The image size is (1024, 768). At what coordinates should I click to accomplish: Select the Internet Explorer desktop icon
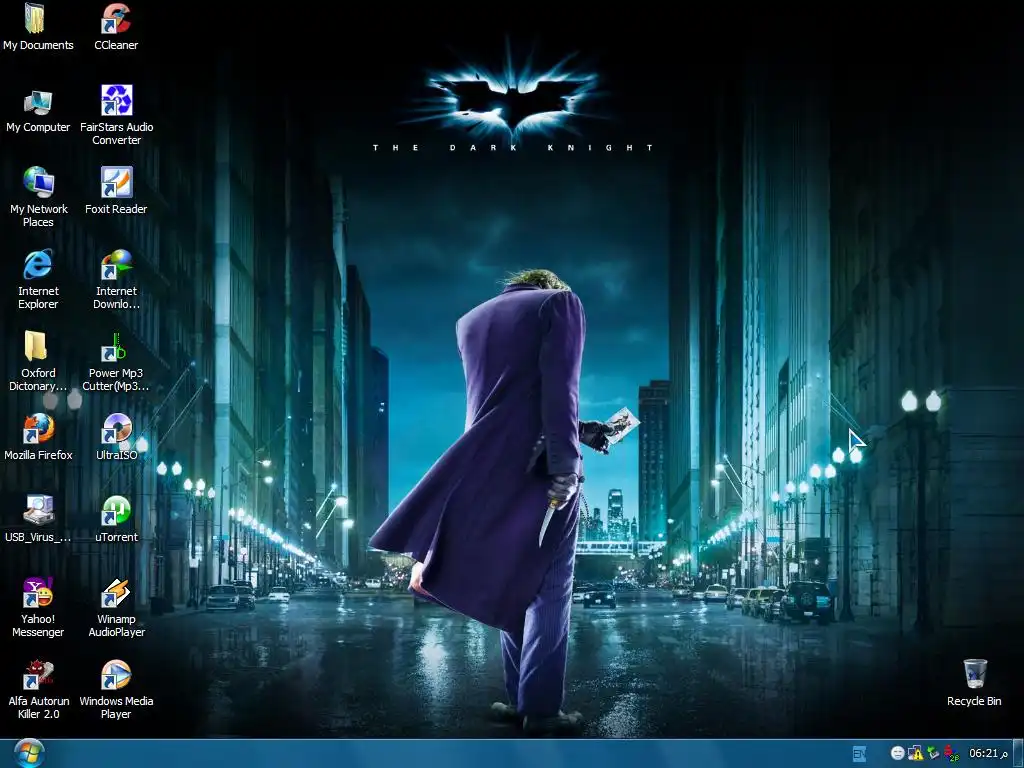click(38, 264)
